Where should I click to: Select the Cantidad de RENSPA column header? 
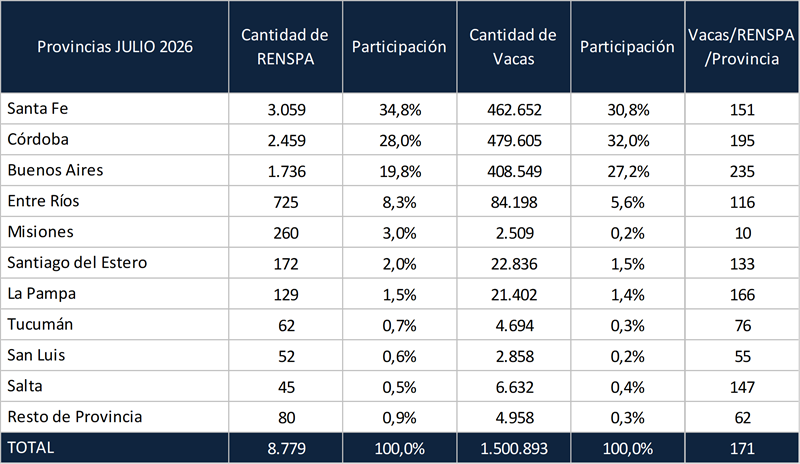tap(286, 46)
